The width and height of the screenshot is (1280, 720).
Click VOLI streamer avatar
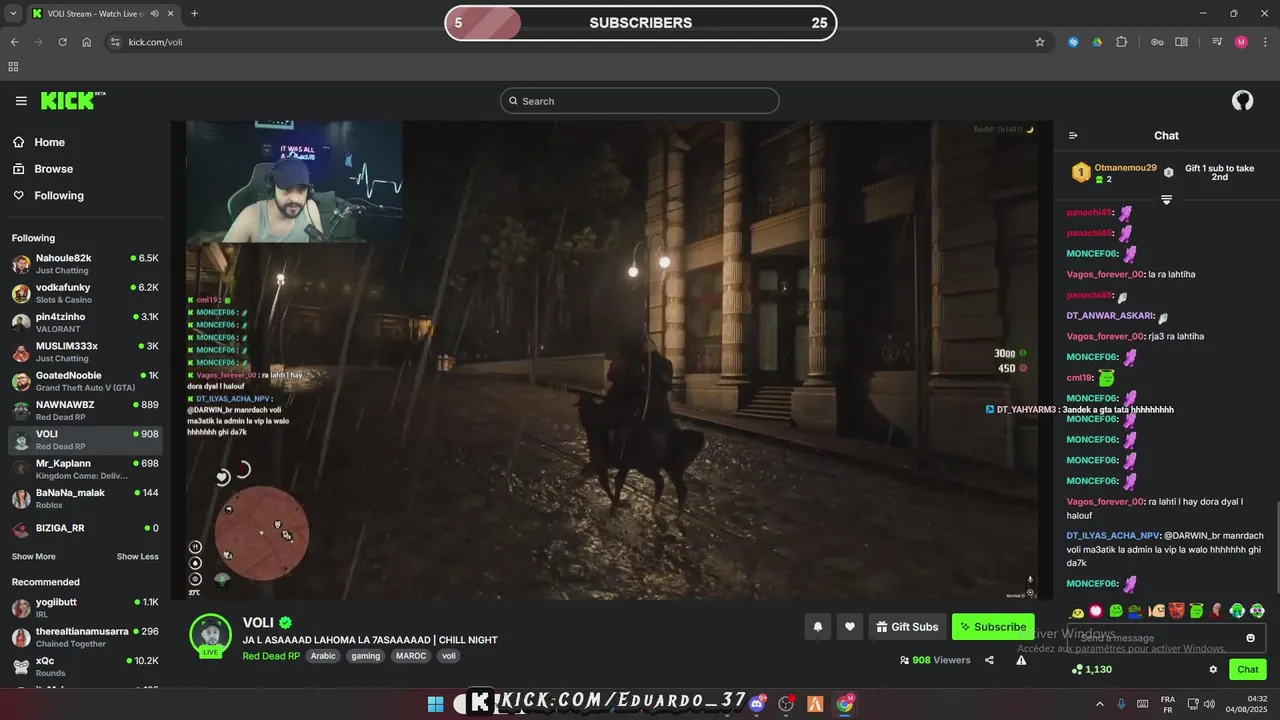(211, 636)
